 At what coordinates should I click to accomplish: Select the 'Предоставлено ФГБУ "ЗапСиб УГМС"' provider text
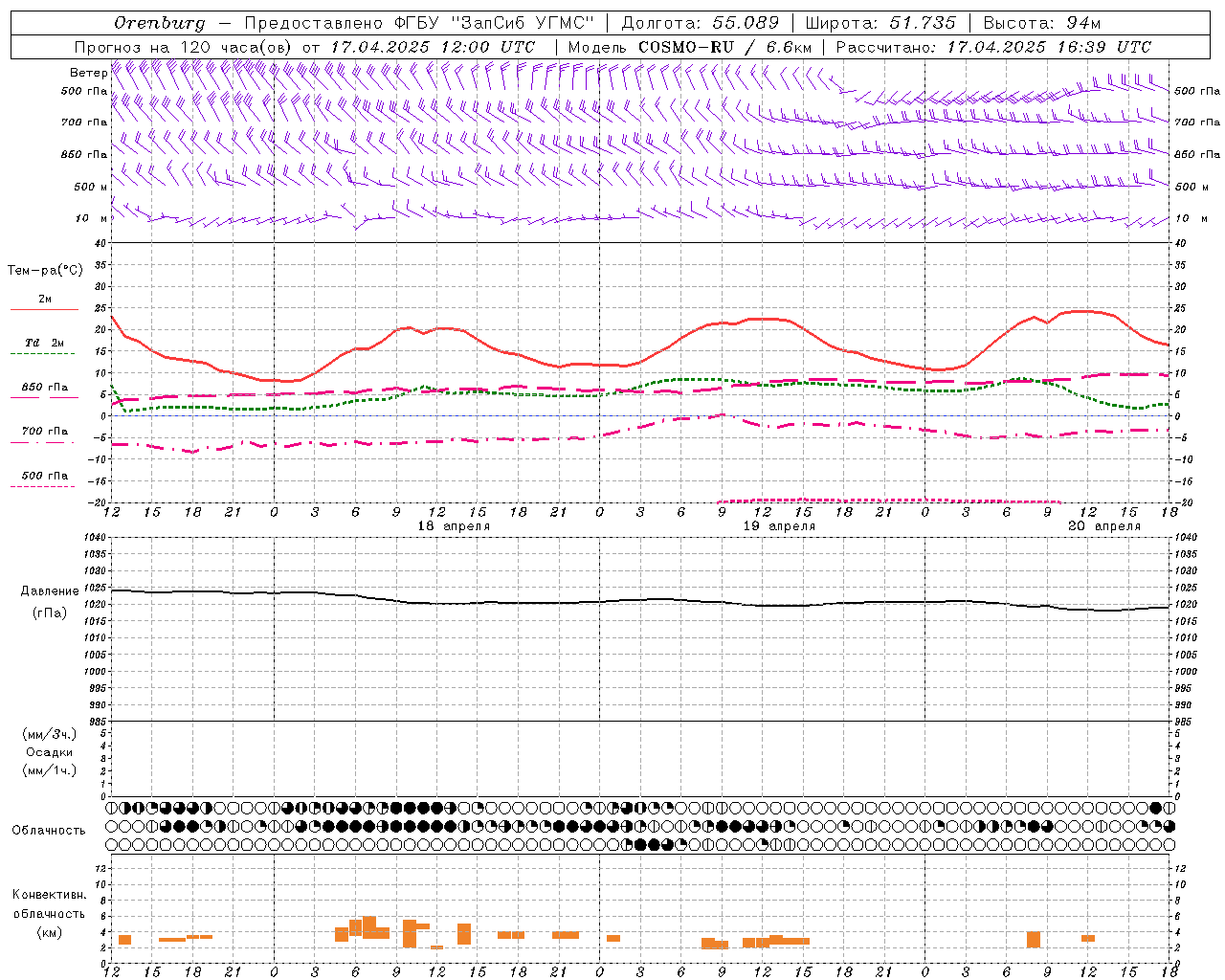[x=419, y=23]
